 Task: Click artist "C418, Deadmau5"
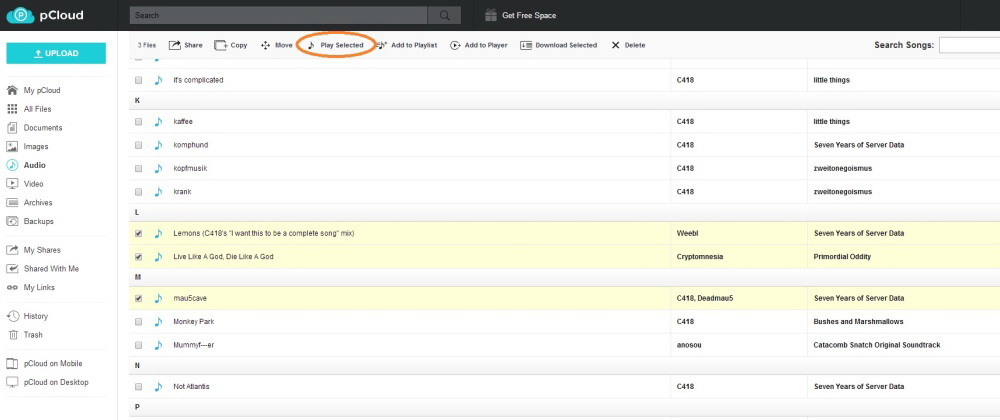point(705,298)
